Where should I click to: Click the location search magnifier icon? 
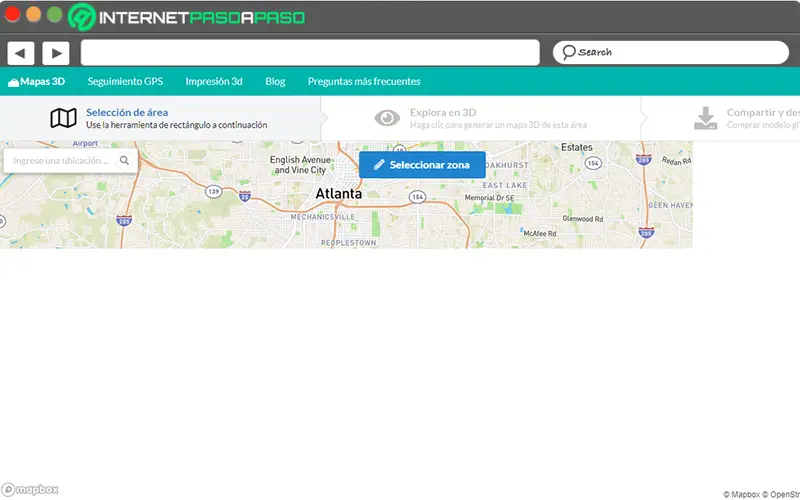point(124,160)
